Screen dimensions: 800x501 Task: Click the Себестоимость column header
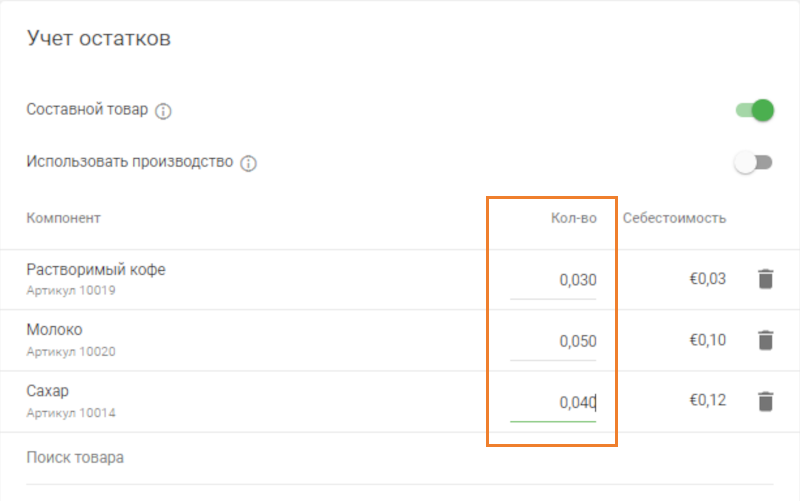[674, 218]
